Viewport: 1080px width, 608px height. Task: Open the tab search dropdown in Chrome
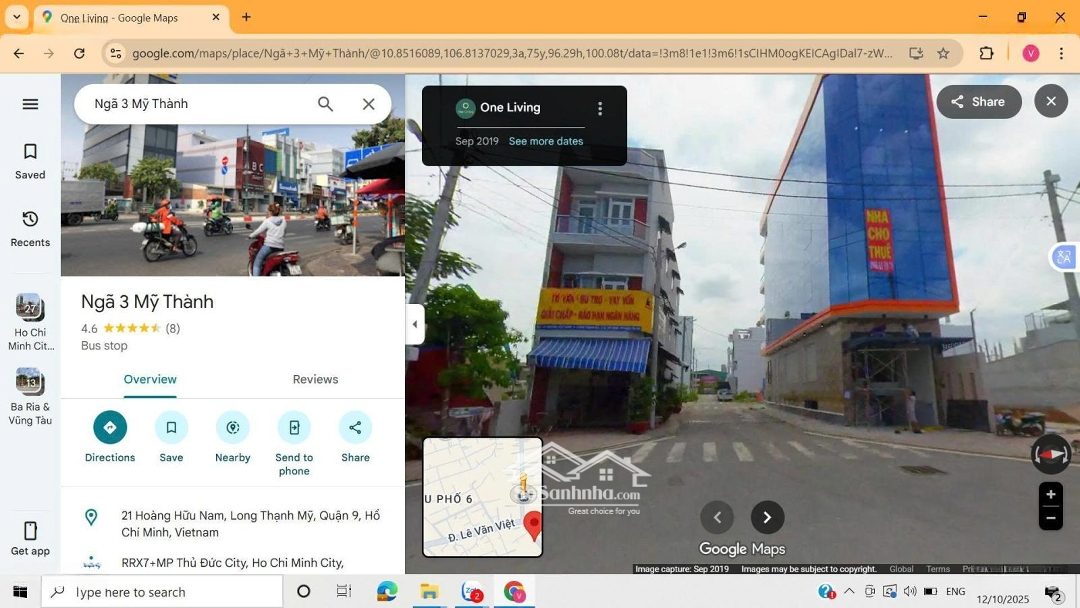click(17, 17)
